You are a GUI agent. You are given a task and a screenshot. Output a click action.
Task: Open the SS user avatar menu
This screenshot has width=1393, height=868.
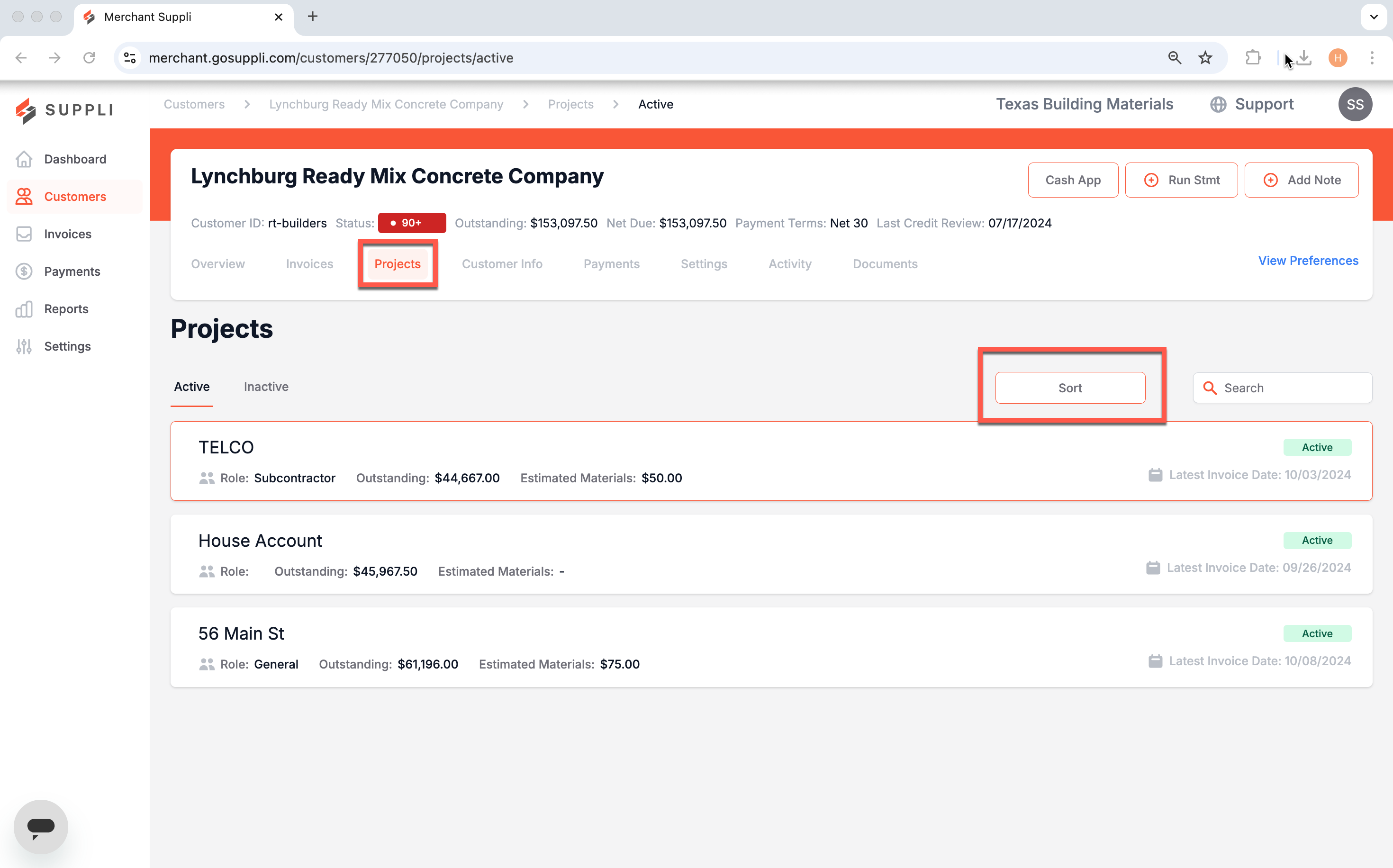tap(1355, 105)
